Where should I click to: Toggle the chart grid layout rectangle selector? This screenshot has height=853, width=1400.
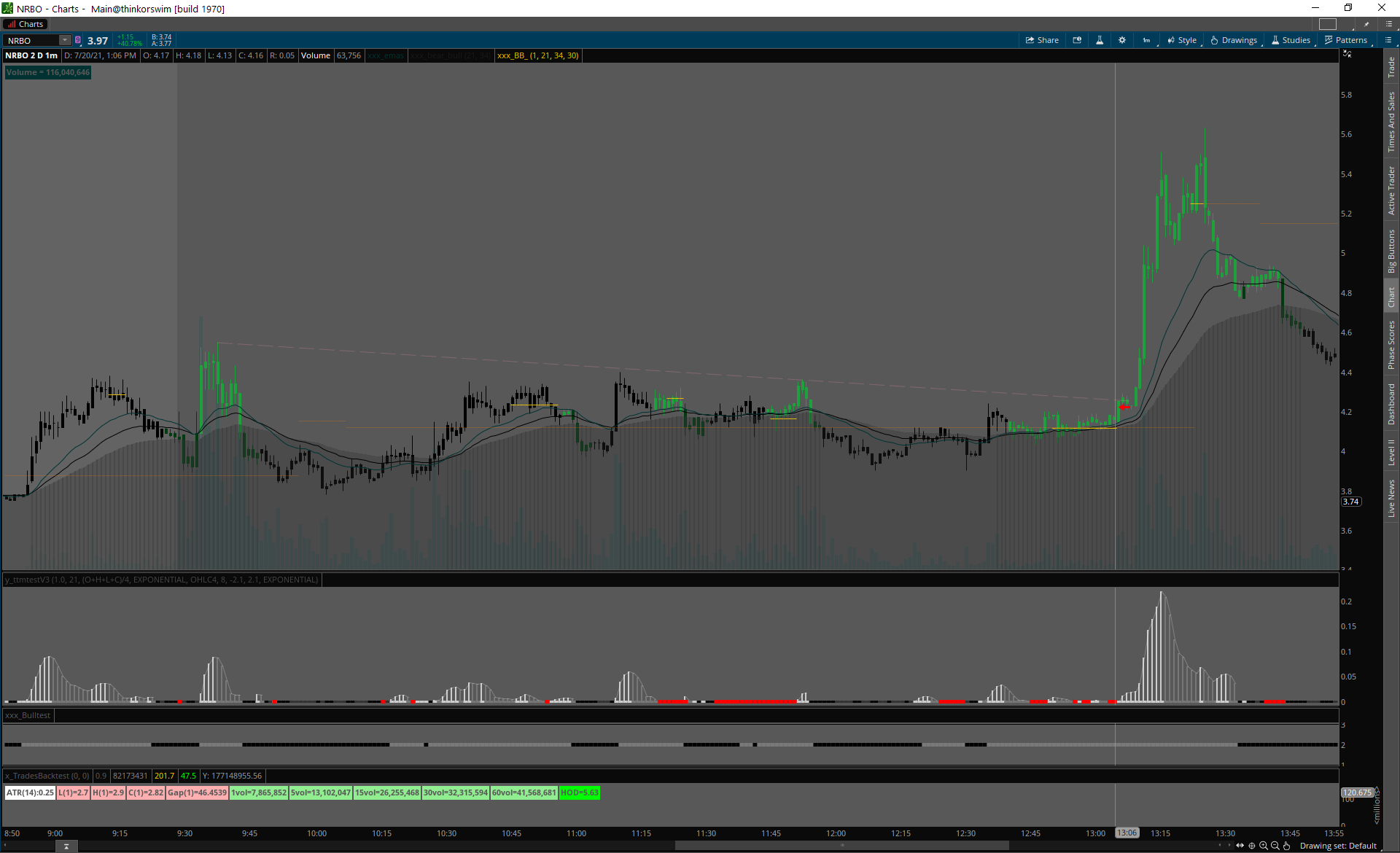click(1328, 24)
